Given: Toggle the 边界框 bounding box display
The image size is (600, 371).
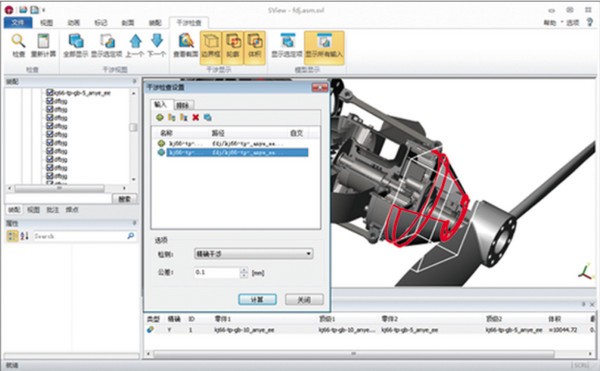Looking at the screenshot, I should [211, 47].
